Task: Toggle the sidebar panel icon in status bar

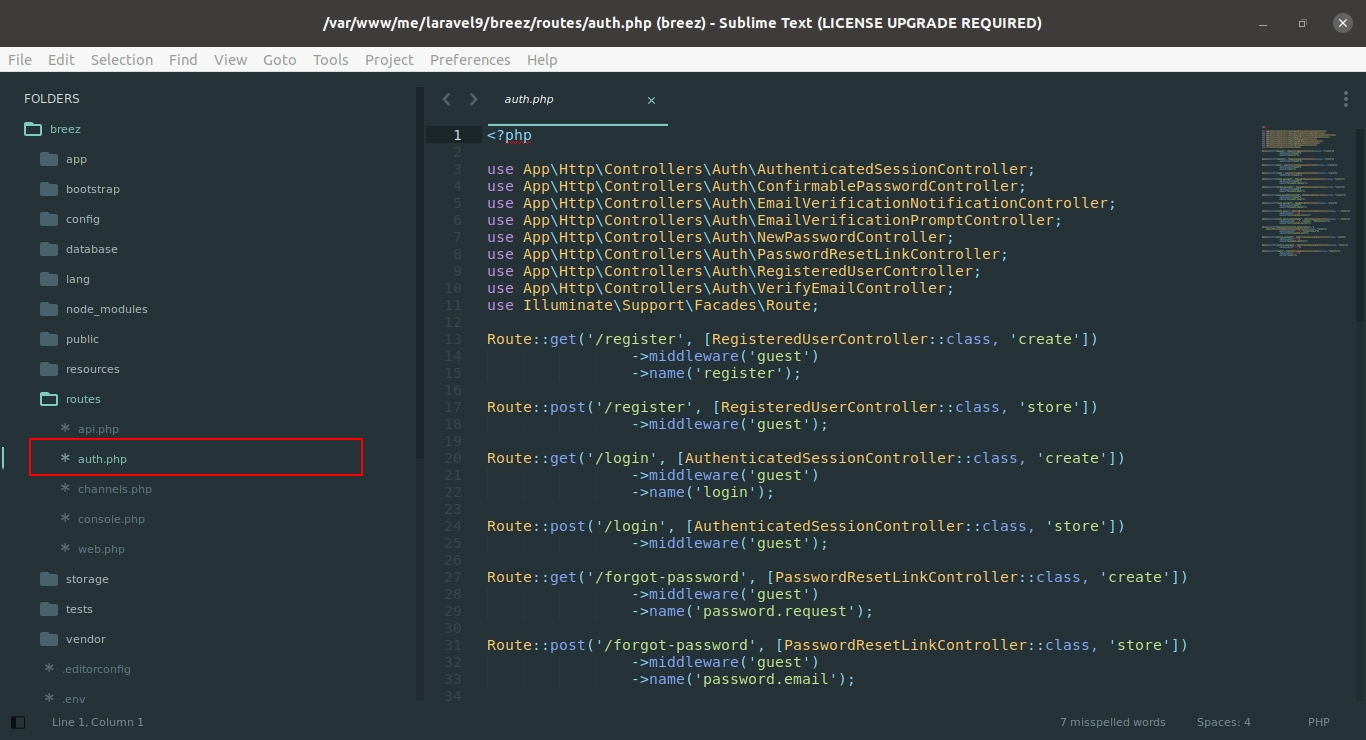Action: click(17, 722)
